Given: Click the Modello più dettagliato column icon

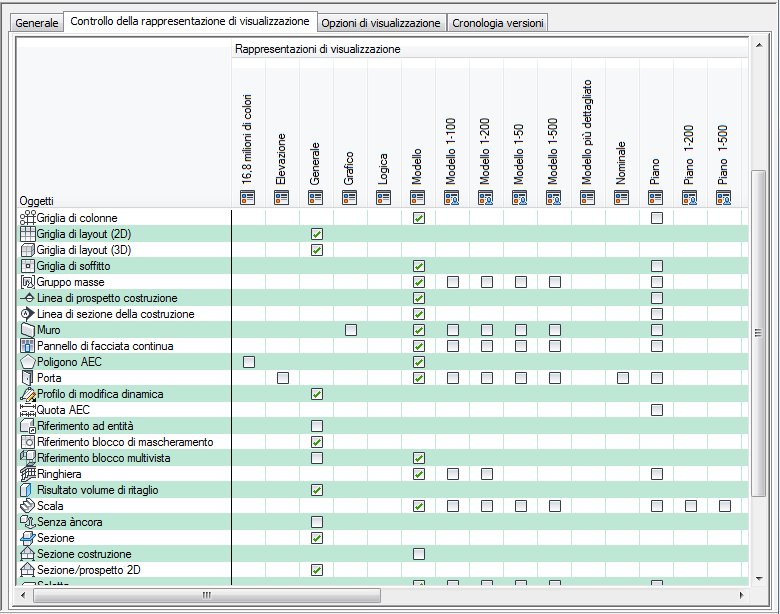Looking at the screenshot, I should coord(587,198).
